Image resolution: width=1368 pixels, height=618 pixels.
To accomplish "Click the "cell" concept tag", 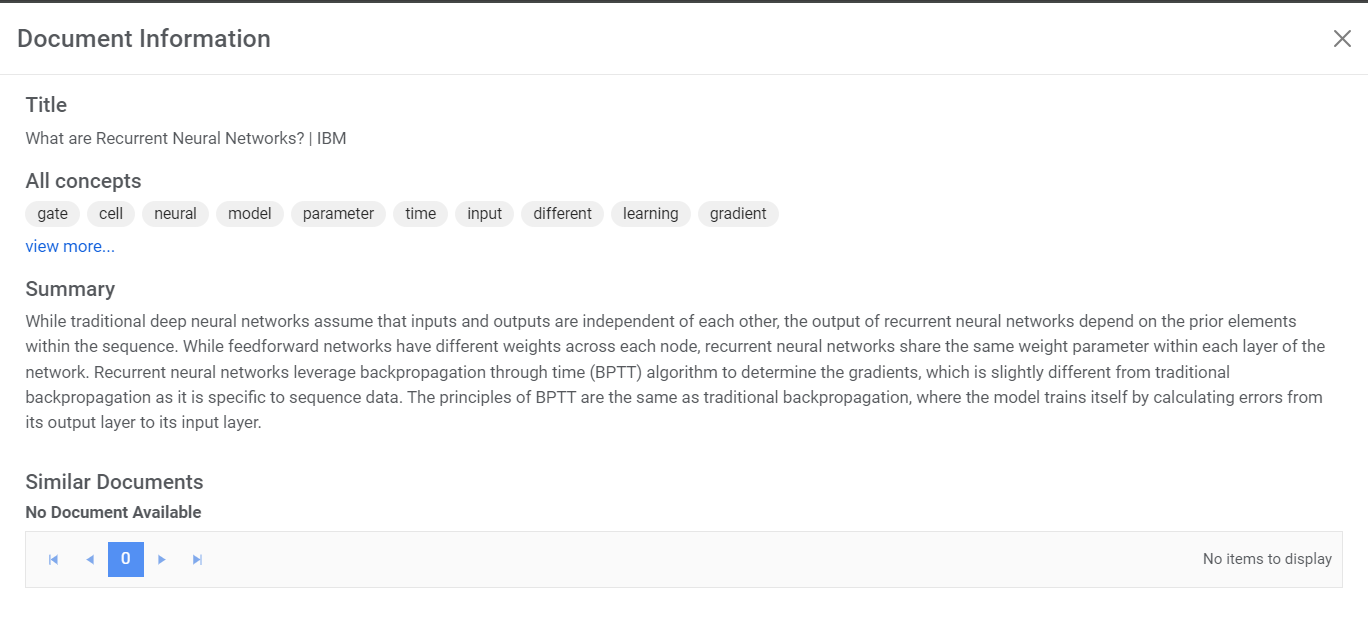I will (x=111, y=213).
